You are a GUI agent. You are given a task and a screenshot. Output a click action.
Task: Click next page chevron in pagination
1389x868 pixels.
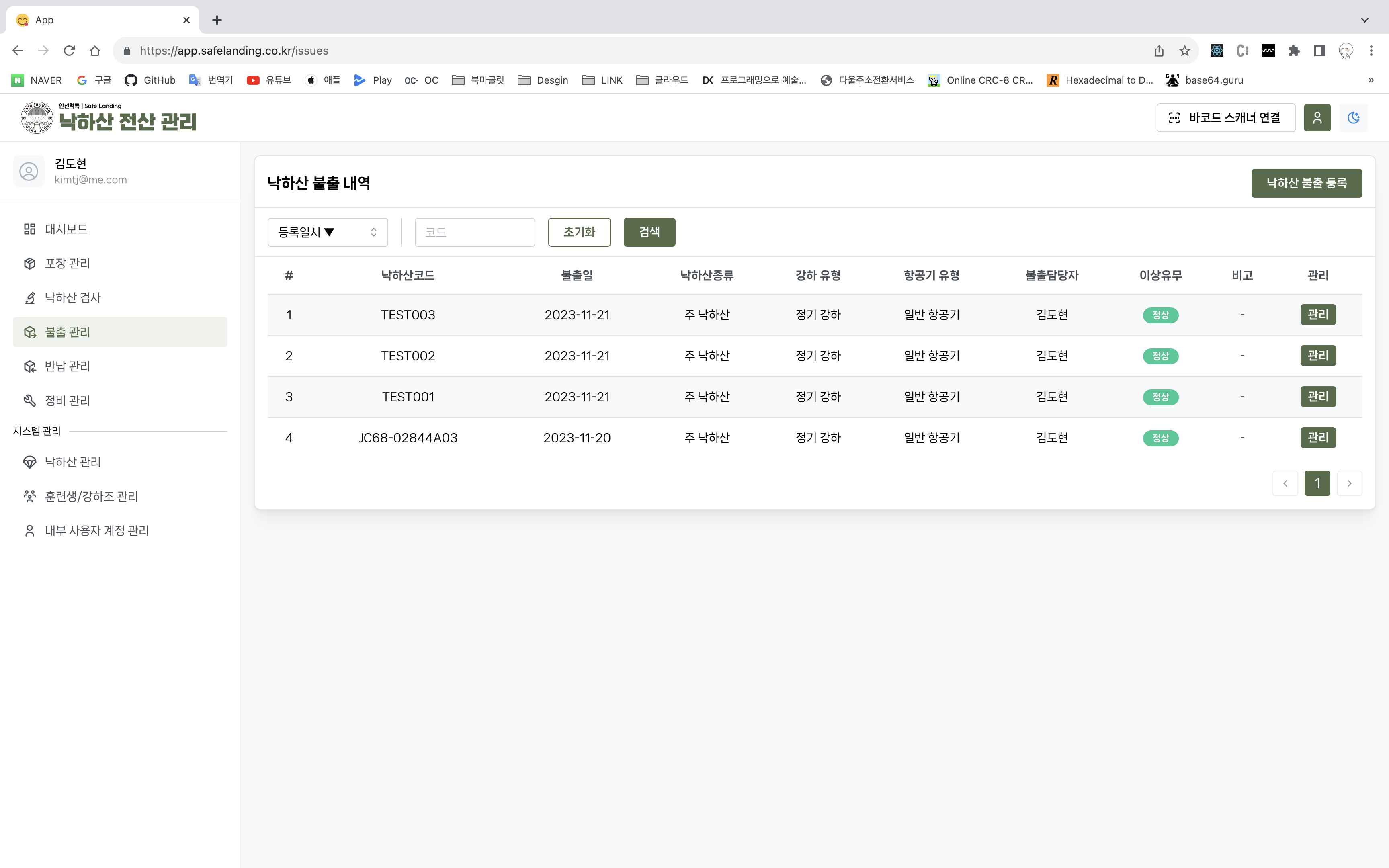pos(1349,483)
